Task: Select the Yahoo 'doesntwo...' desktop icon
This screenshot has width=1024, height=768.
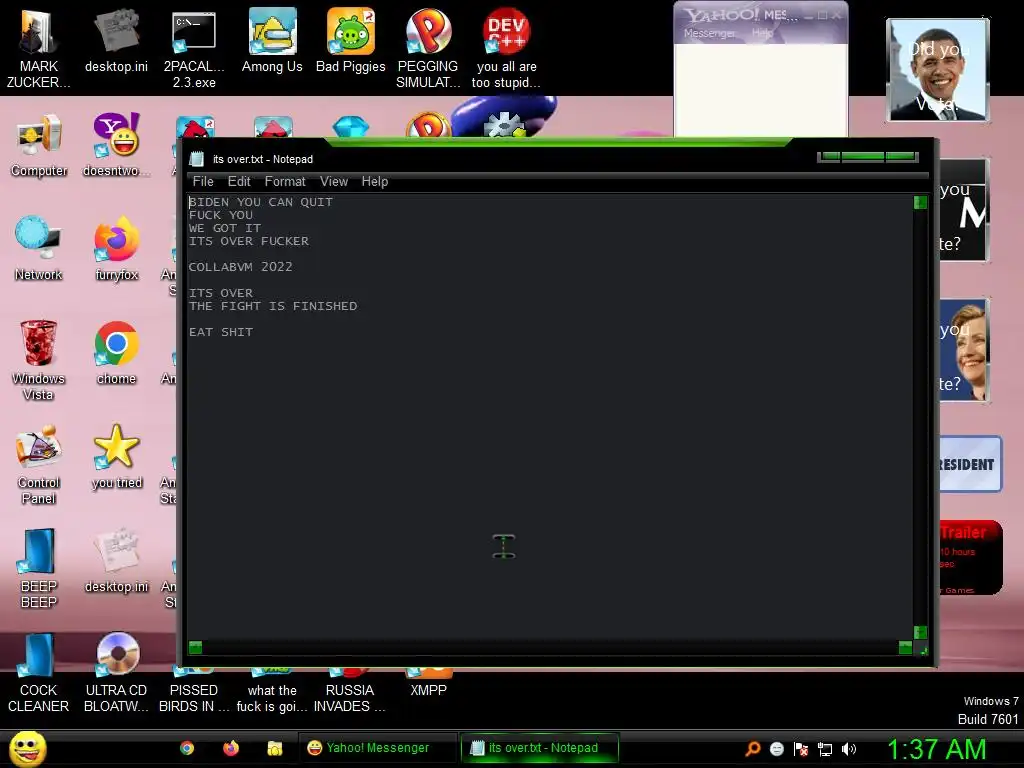Action: (116, 145)
